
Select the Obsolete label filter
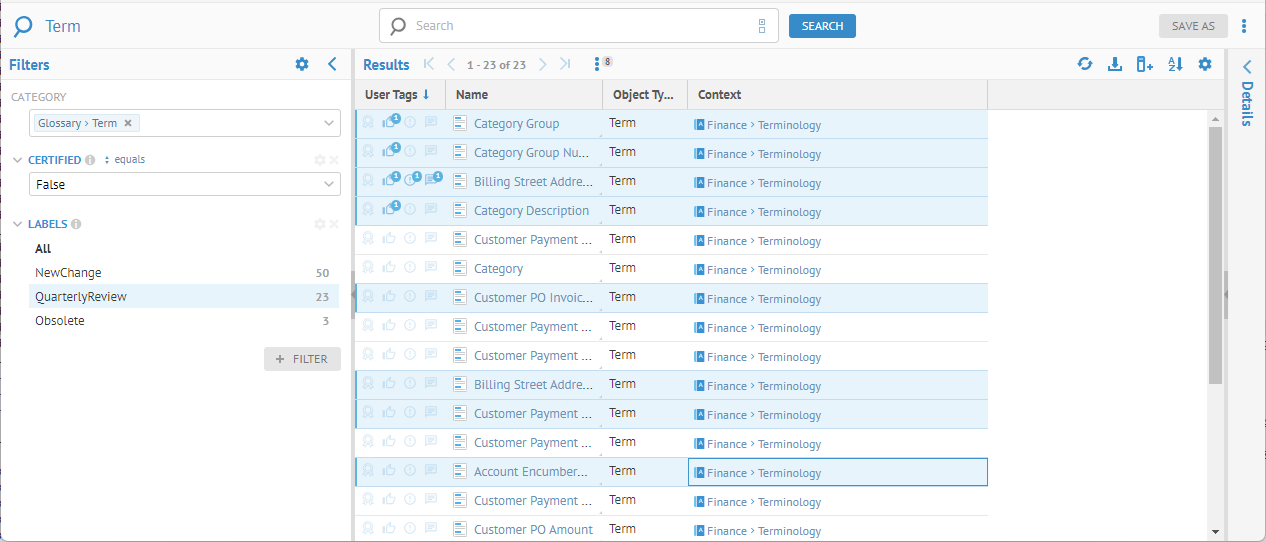60,321
